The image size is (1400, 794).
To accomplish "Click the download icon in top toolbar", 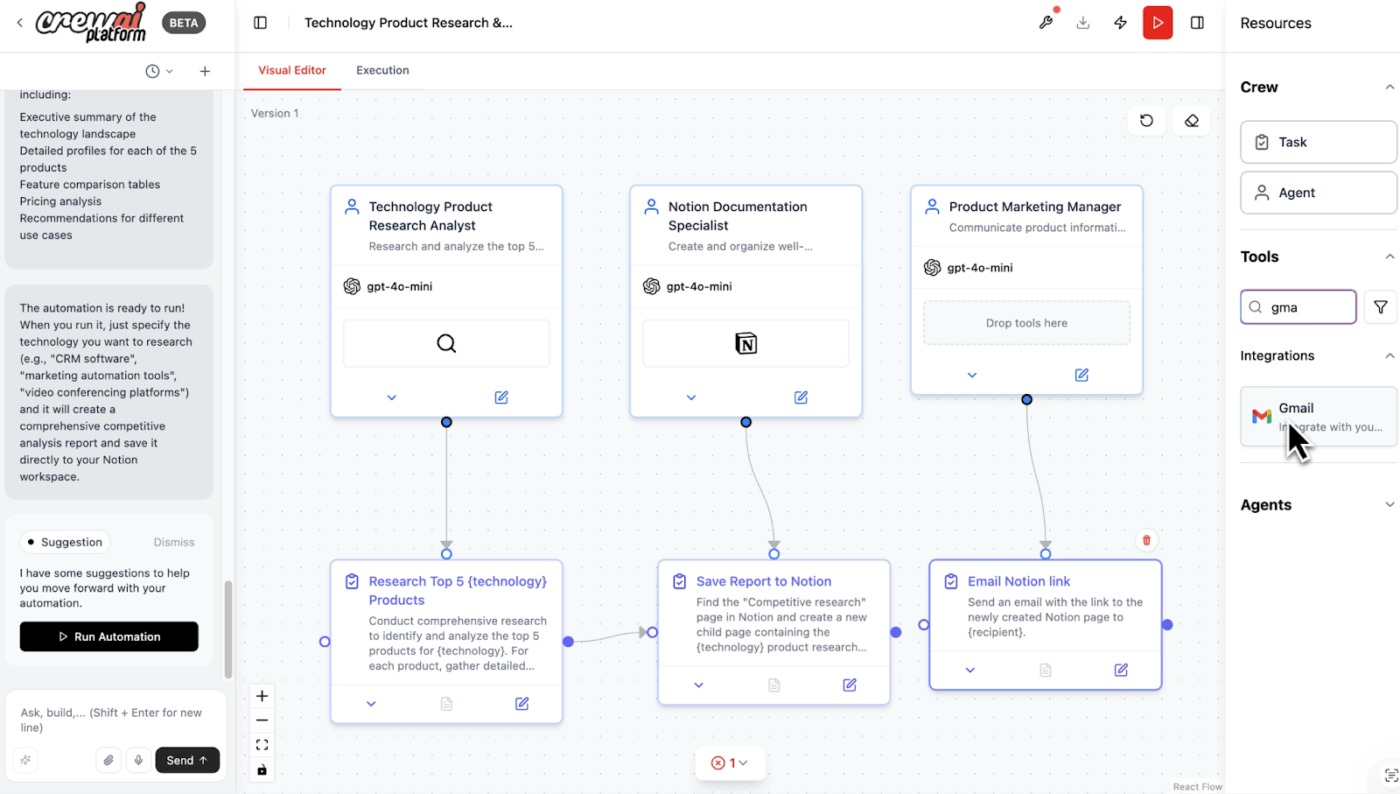I will pyautogui.click(x=1083, y=23).
